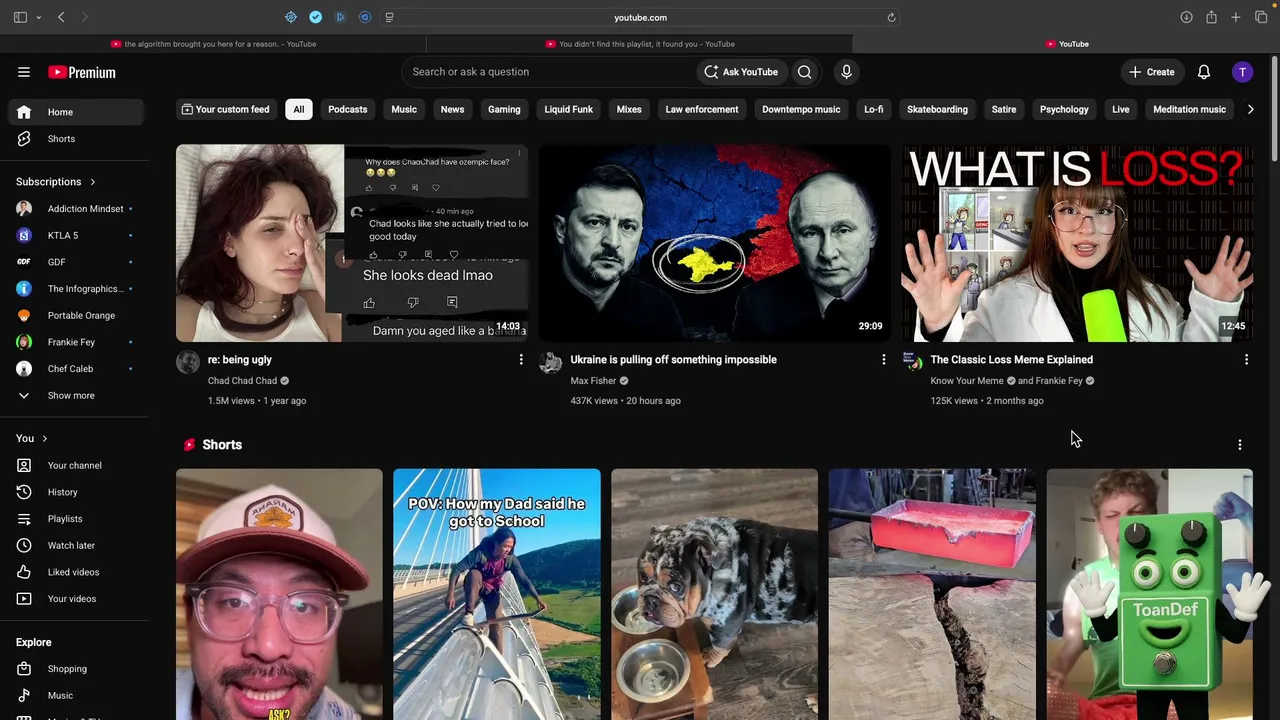Open Addiction Mindset subscription in sidebar
This screenshot has width=1280, height=720.
pos(76,209)
